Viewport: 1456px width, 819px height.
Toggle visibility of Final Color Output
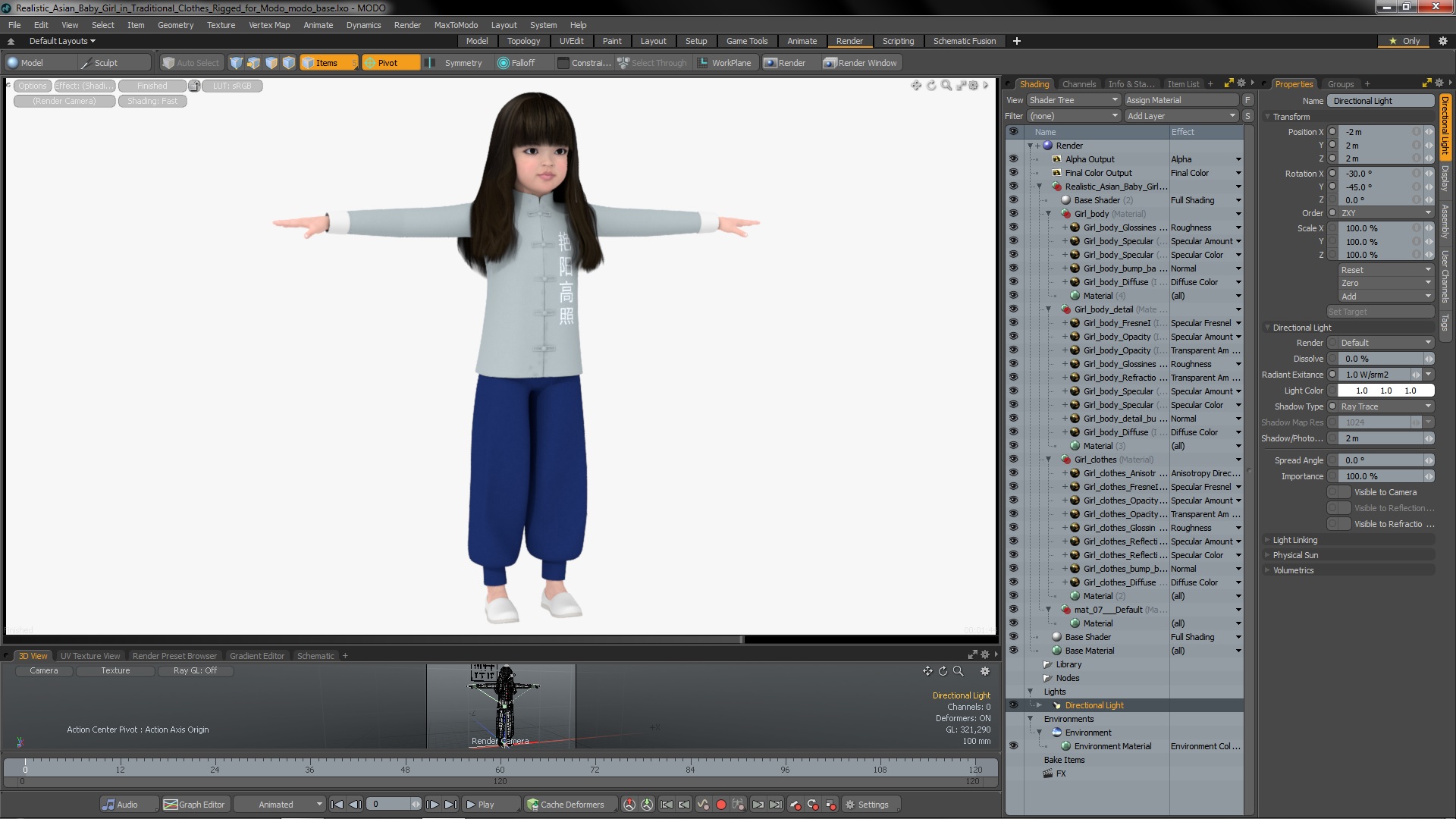1013,173
